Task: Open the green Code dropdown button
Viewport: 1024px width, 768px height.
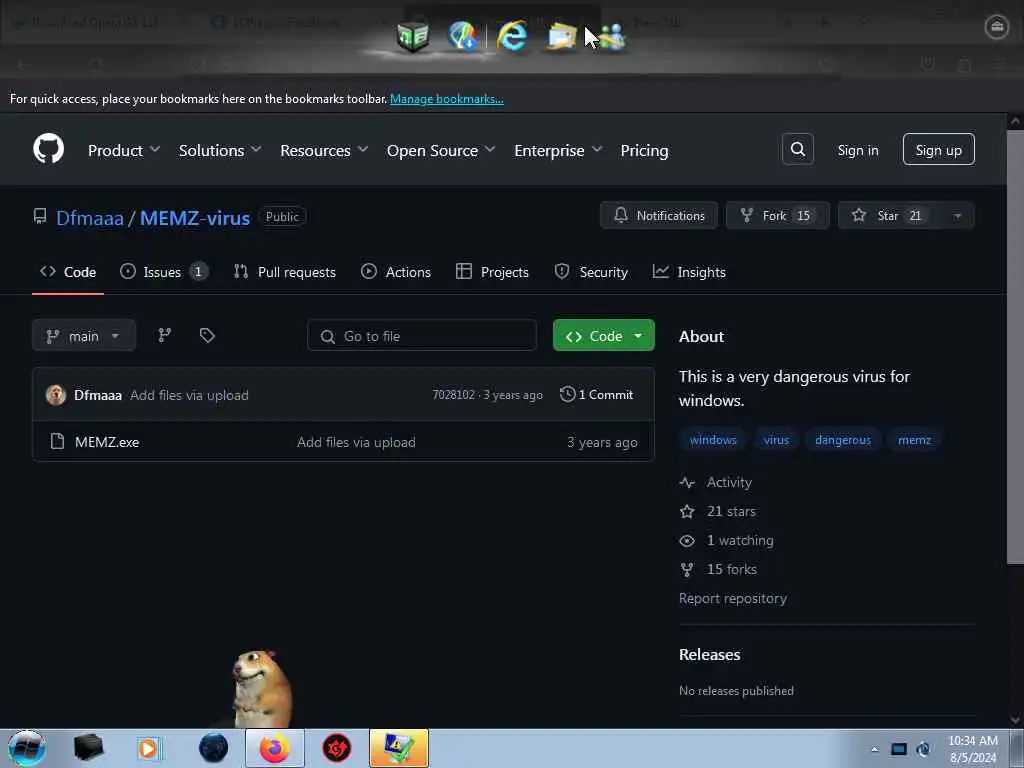Action: click(603, 336)
